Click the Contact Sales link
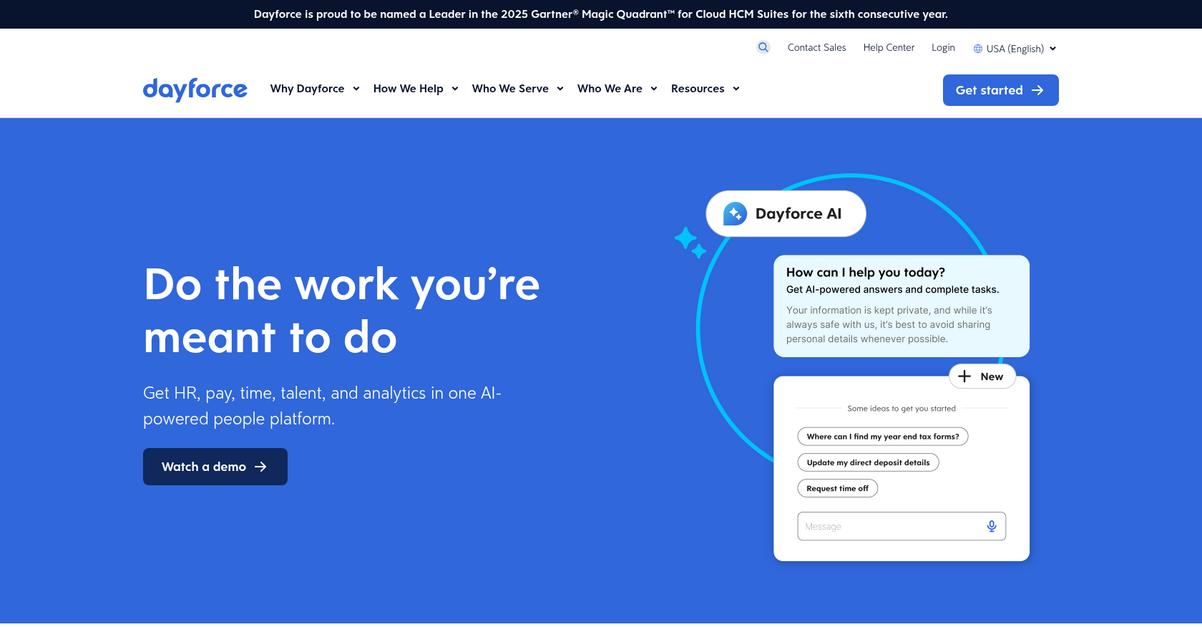 [816, 47]
